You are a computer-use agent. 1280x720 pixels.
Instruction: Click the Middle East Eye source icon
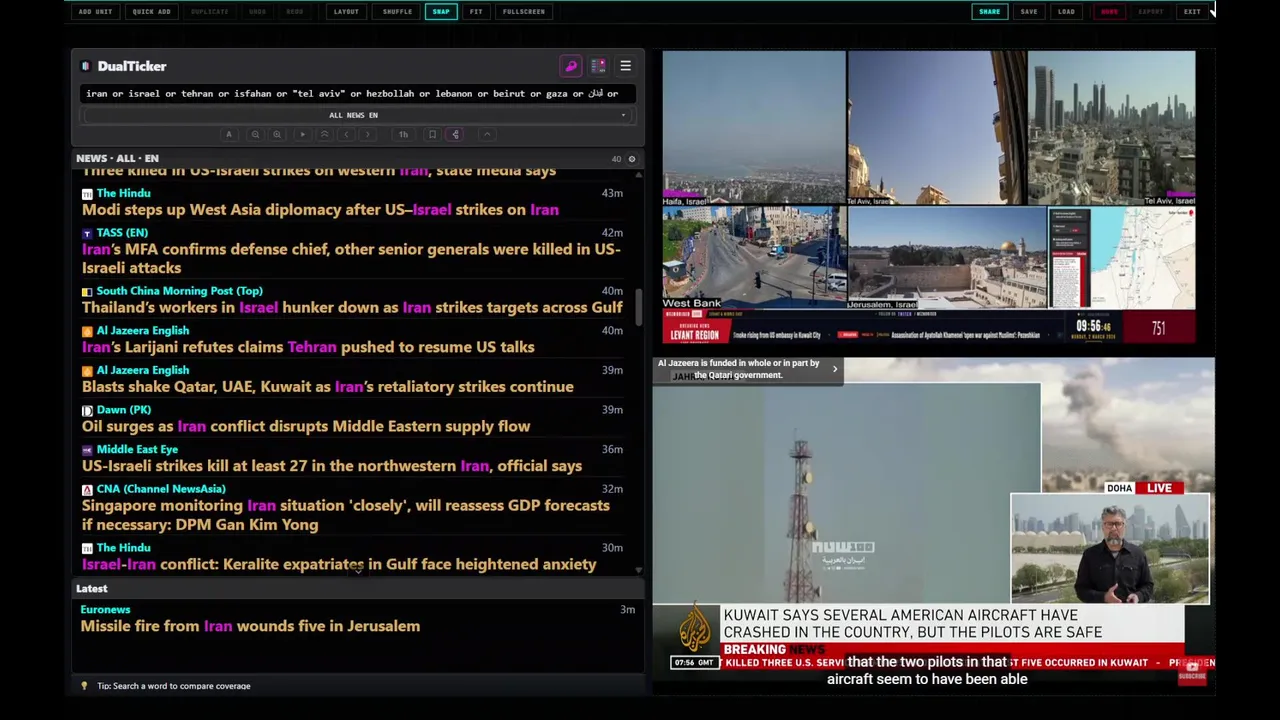[87, 450]
